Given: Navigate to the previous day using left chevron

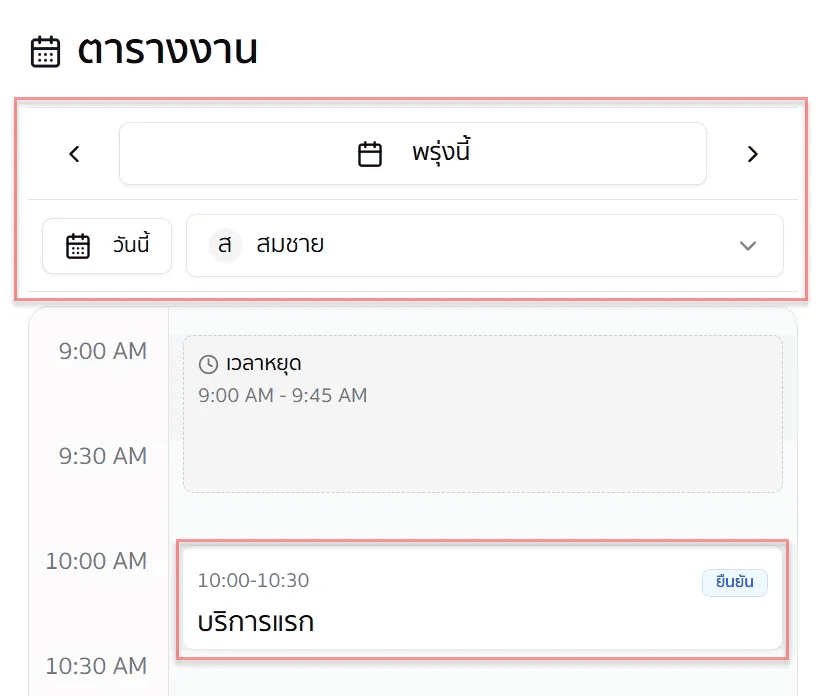Looking at the screenshot, I should pos(73,153).
